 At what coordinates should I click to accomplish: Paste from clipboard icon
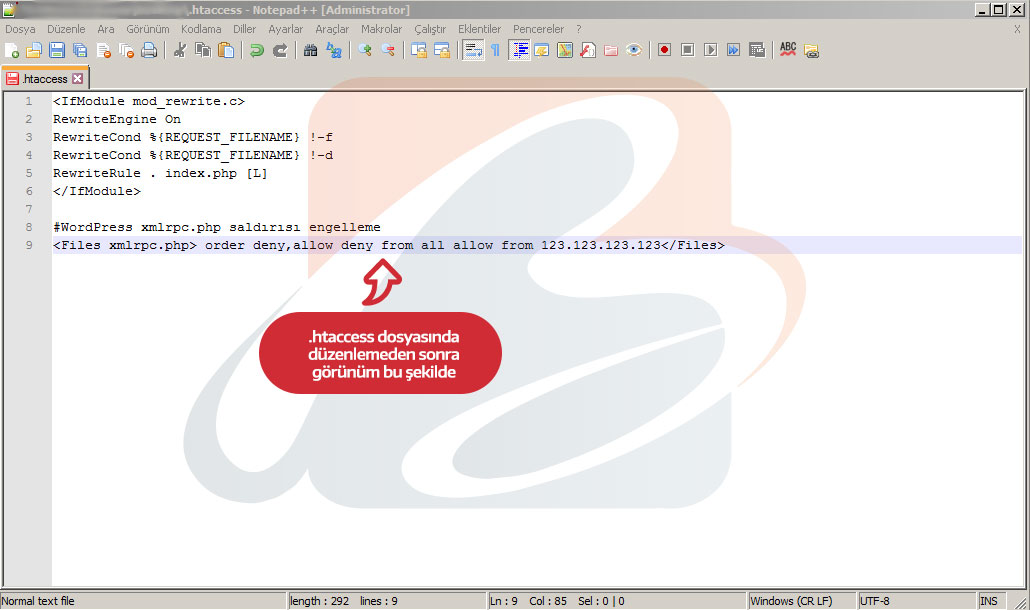225,51
